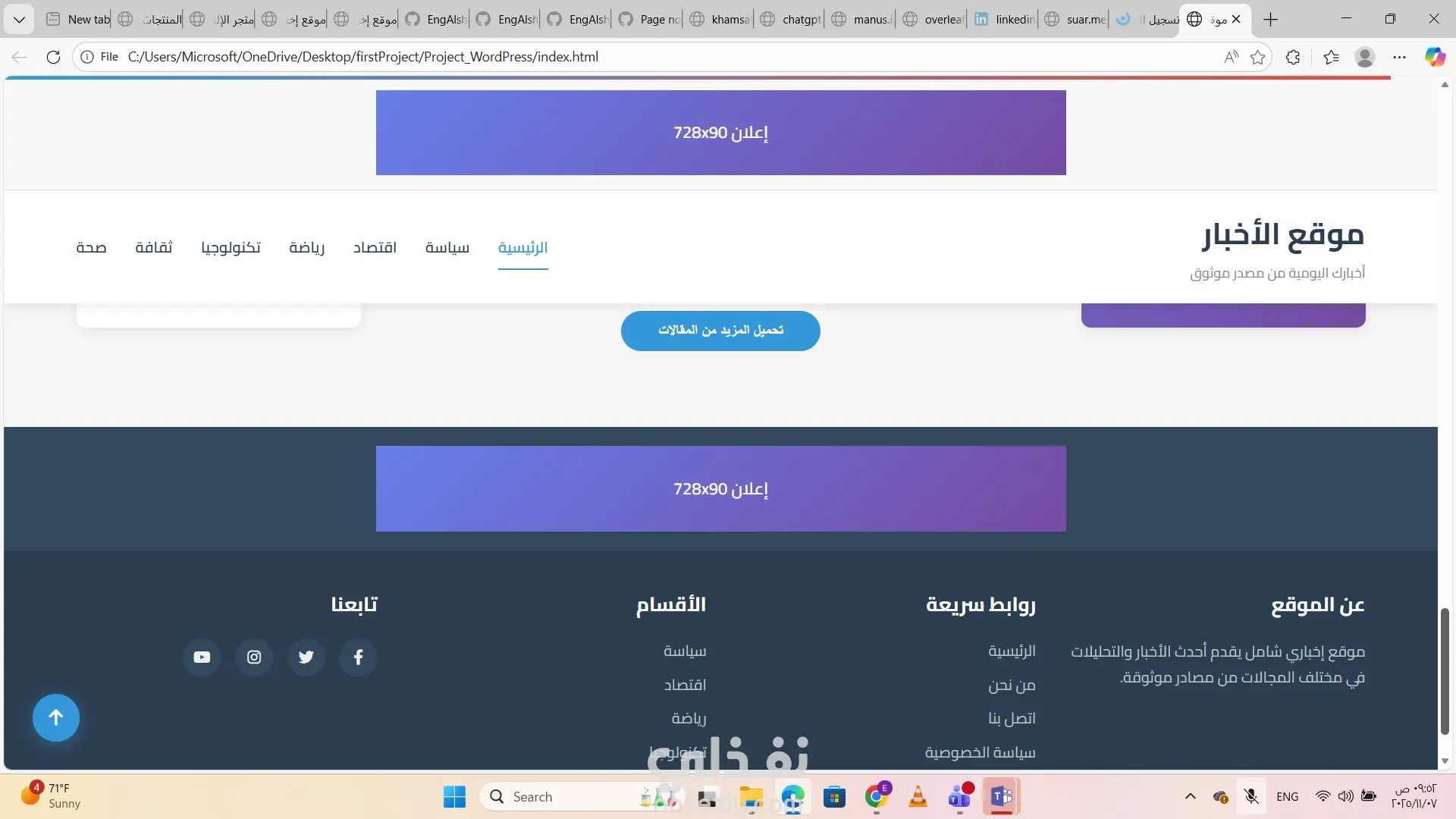Open the سياسة الخصوصية footer link
1456x819 pixels.
click(x=980, y=752)
